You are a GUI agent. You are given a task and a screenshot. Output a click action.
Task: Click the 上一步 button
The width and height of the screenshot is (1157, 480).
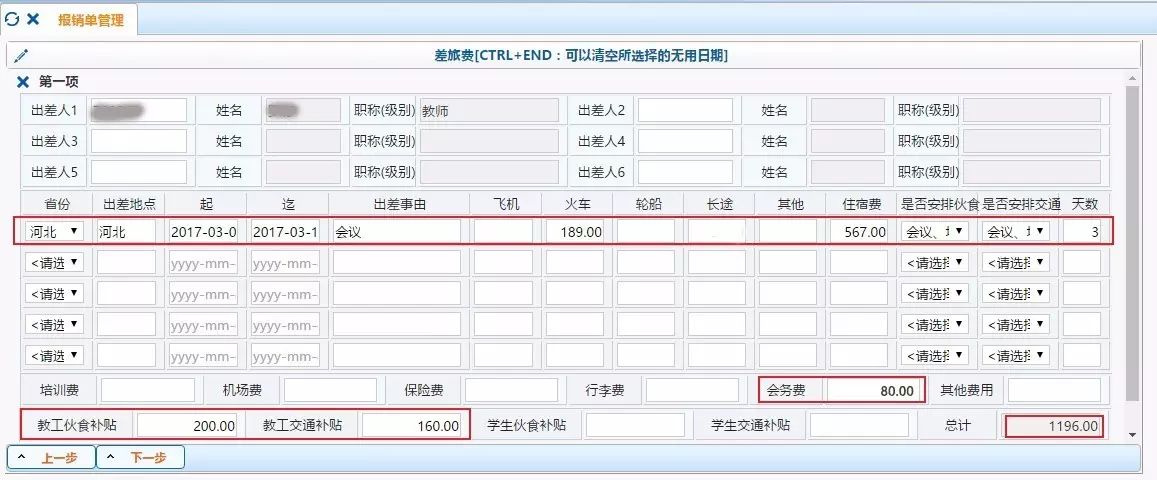point(51,457)
